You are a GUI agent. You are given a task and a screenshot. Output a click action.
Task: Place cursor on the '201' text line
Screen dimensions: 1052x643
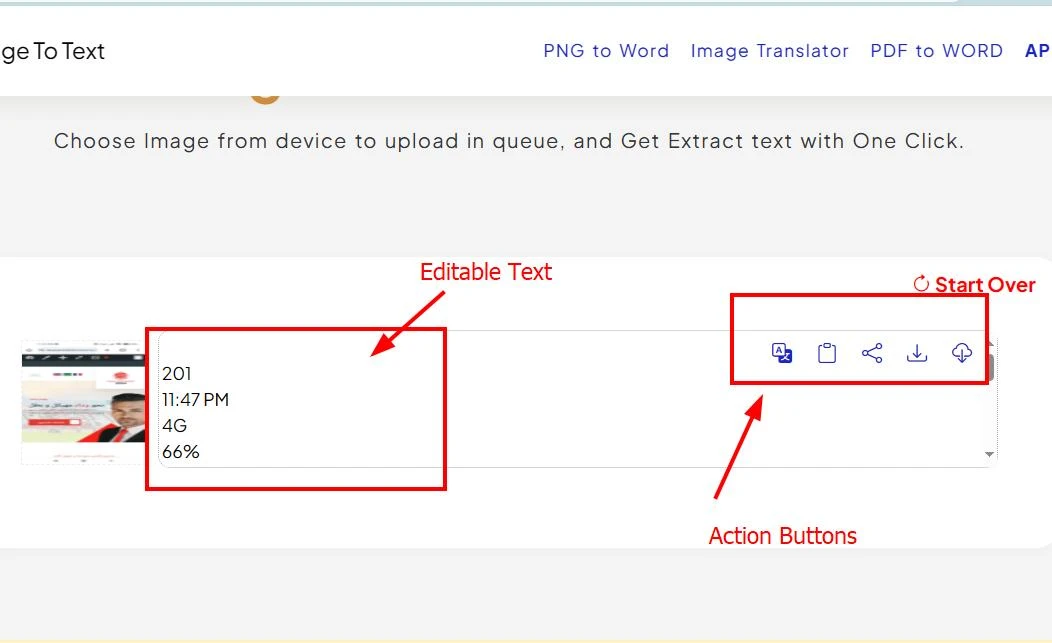(177, 374)
